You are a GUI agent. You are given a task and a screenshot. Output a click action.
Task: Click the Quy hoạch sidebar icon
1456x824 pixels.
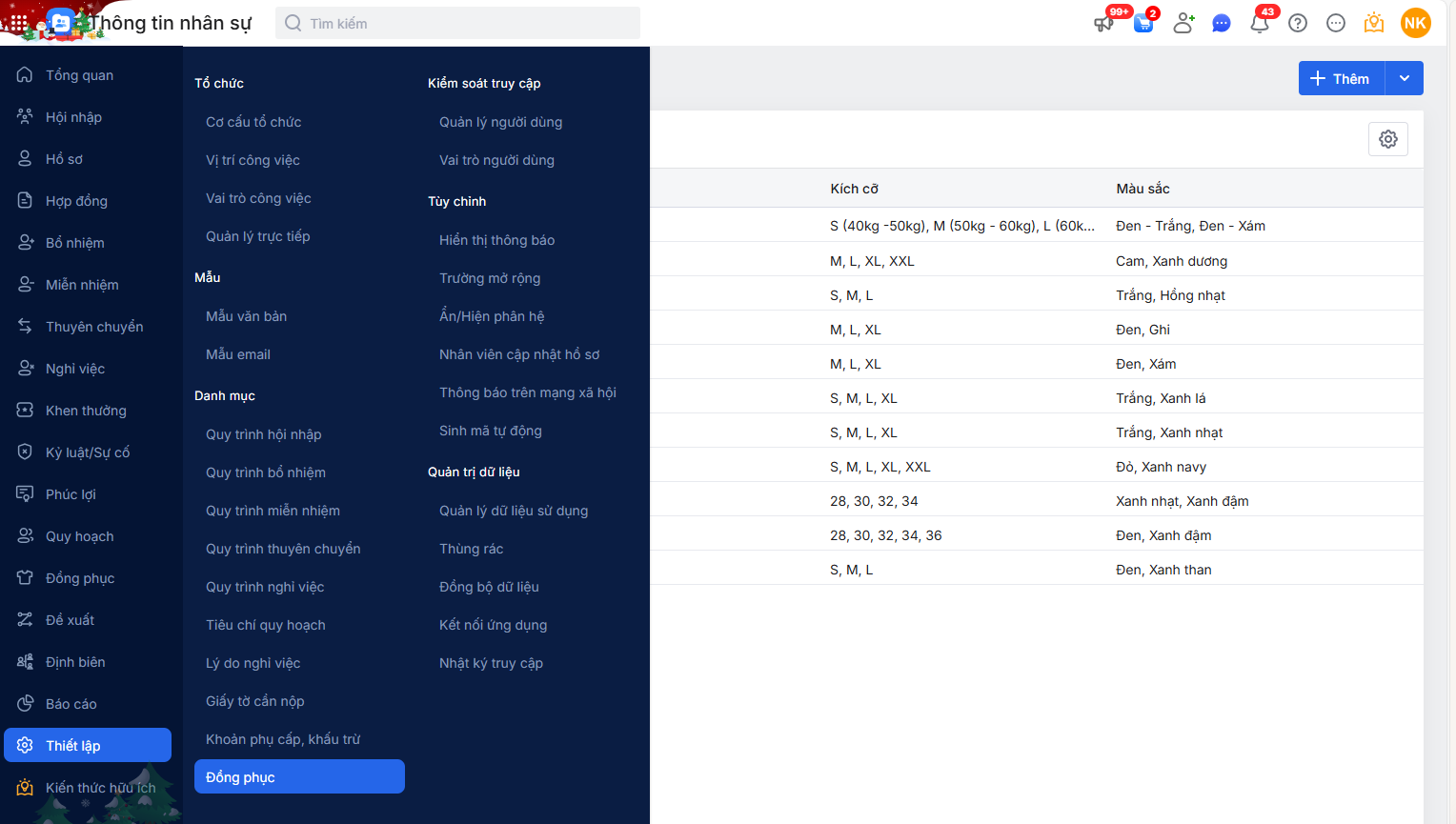26,535
